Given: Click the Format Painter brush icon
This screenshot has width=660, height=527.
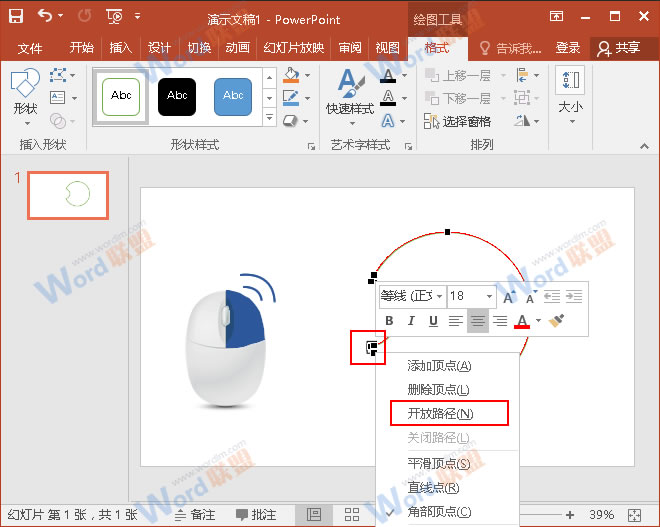Looking at the screenshot, I should click(558, 321).
